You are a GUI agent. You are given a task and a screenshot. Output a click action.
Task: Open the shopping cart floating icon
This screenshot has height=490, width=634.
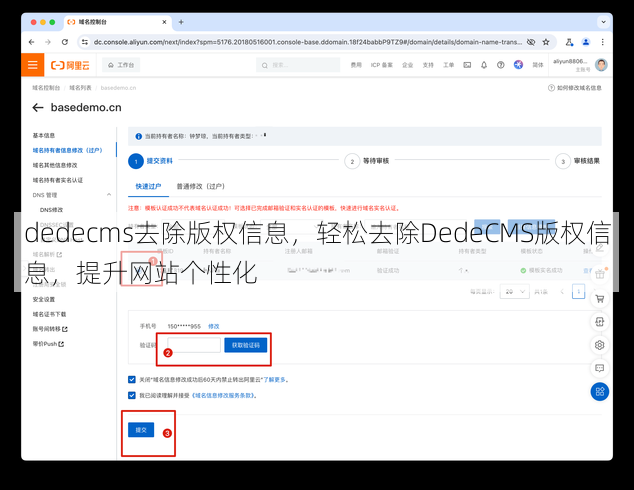600,299
